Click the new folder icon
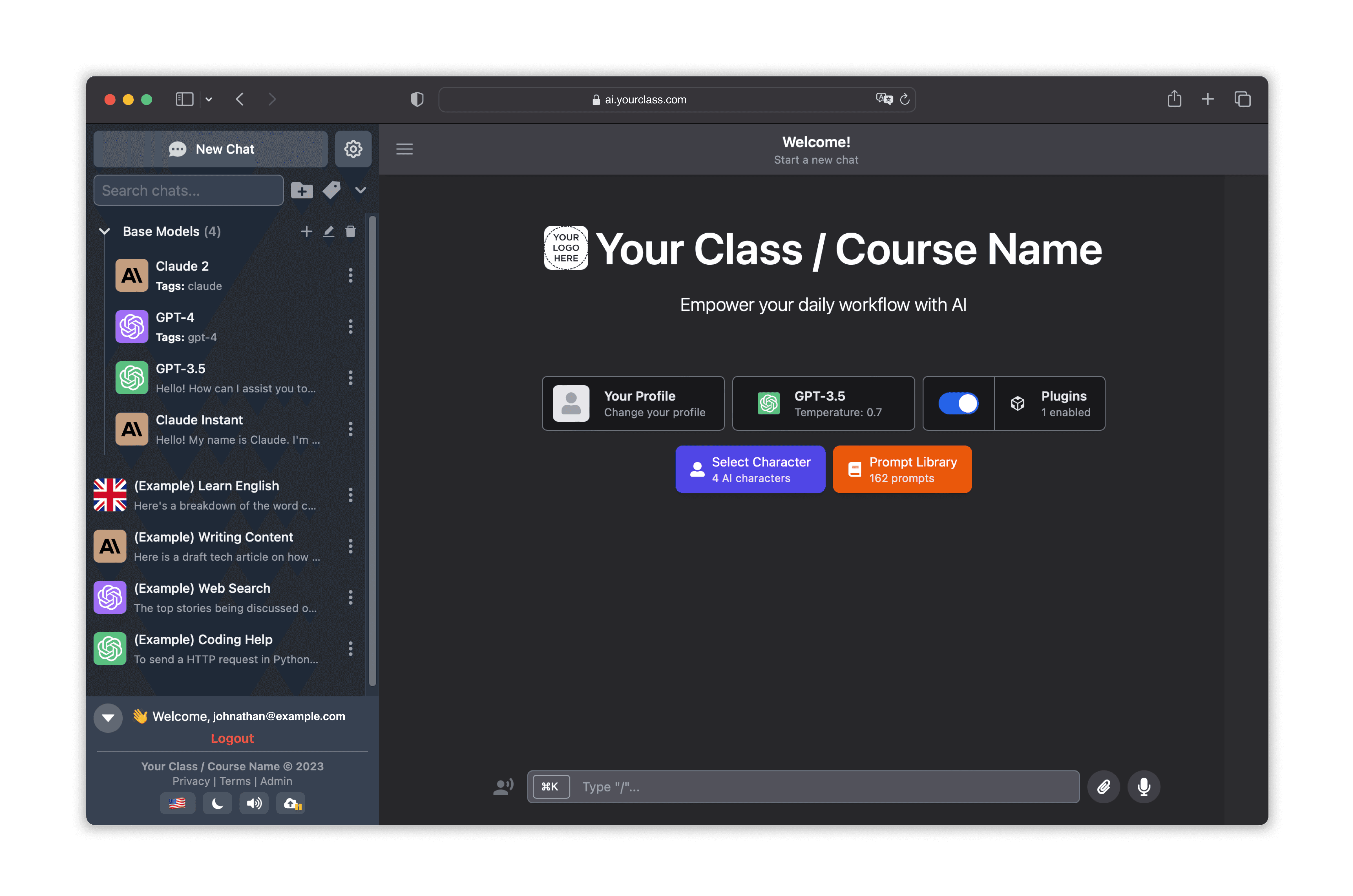 [302, 190]
